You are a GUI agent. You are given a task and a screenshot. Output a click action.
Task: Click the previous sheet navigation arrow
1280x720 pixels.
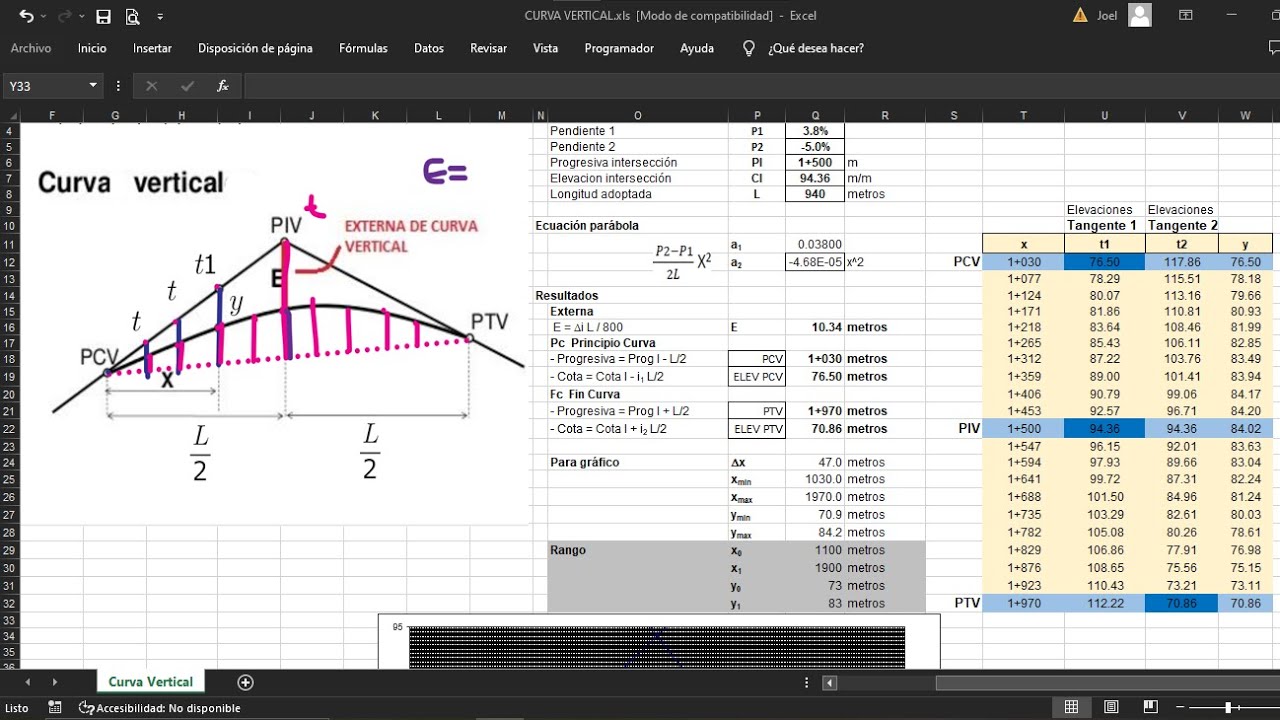pos(27,682)
